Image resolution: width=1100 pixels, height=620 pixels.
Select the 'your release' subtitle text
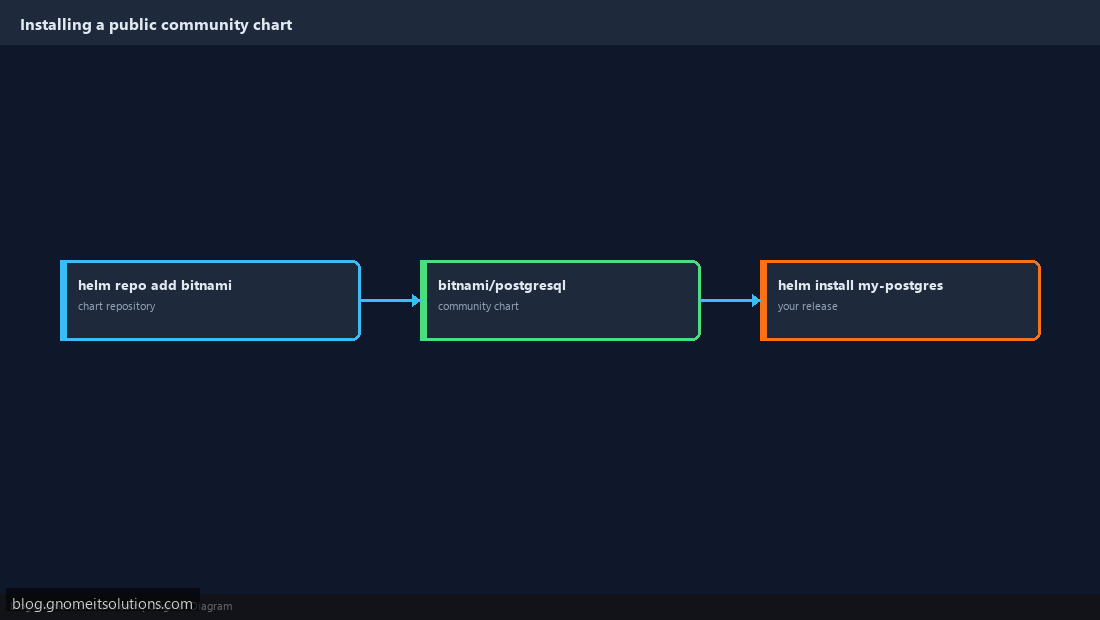pos(807,306)
